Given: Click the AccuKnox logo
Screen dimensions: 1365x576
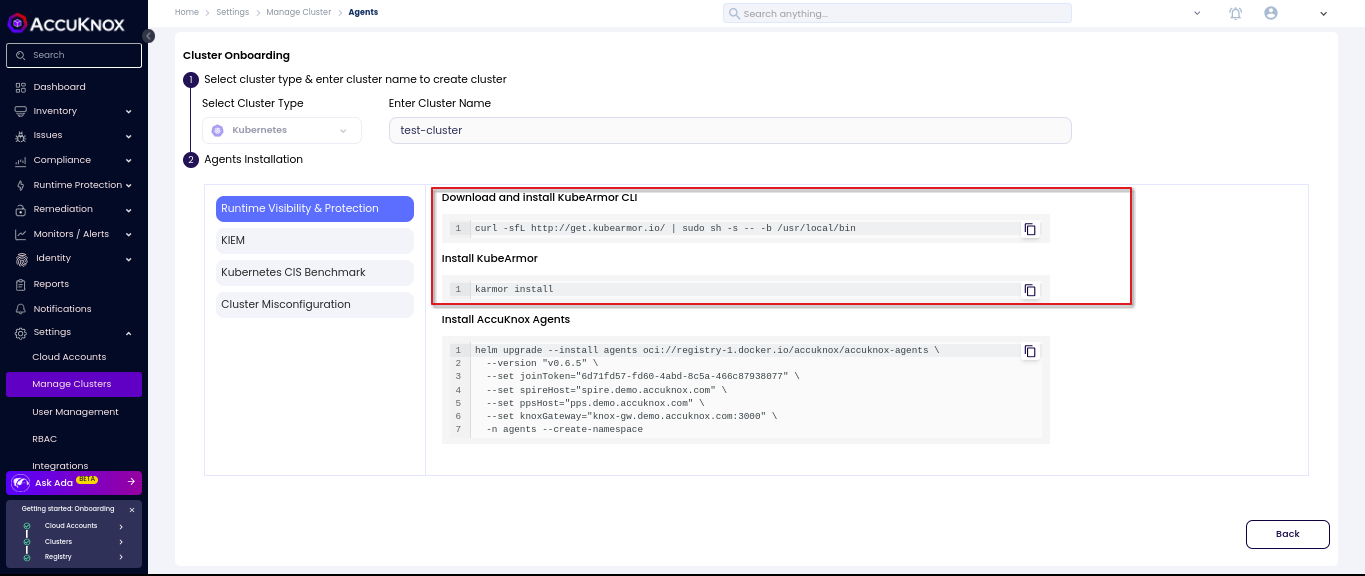Looking at the screenshot, I should 67,22.
